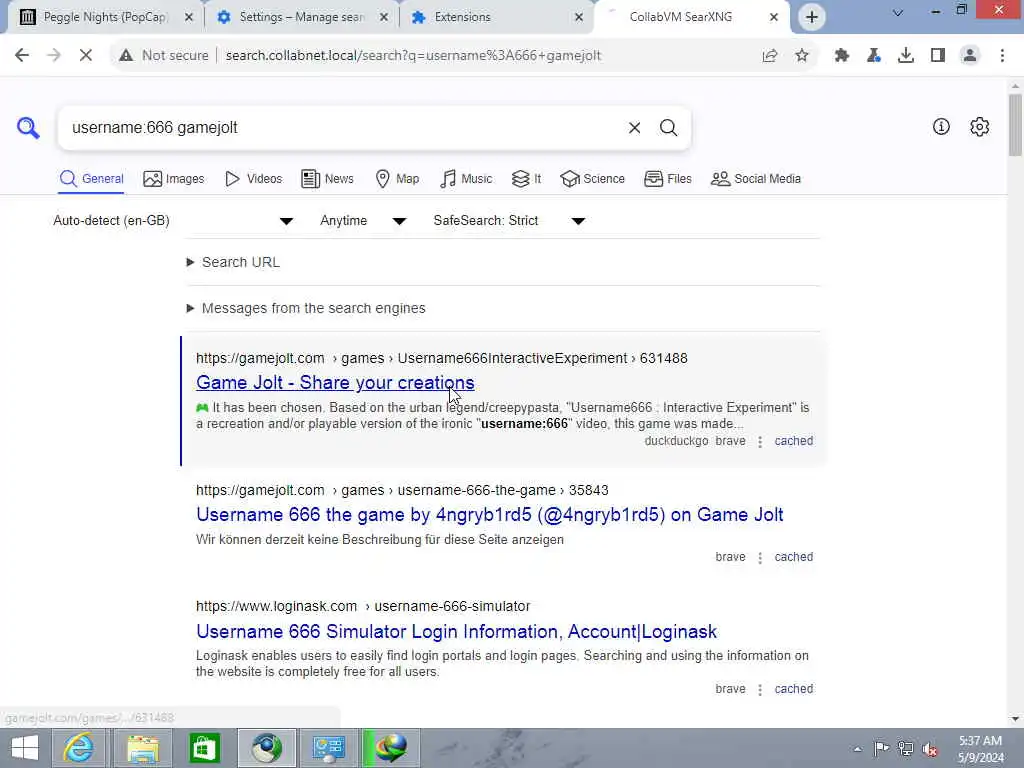Viewport: 1024px width, 768px height.
Task: Select the Files category
Action: pyautogui.click(x=667, y=179)
